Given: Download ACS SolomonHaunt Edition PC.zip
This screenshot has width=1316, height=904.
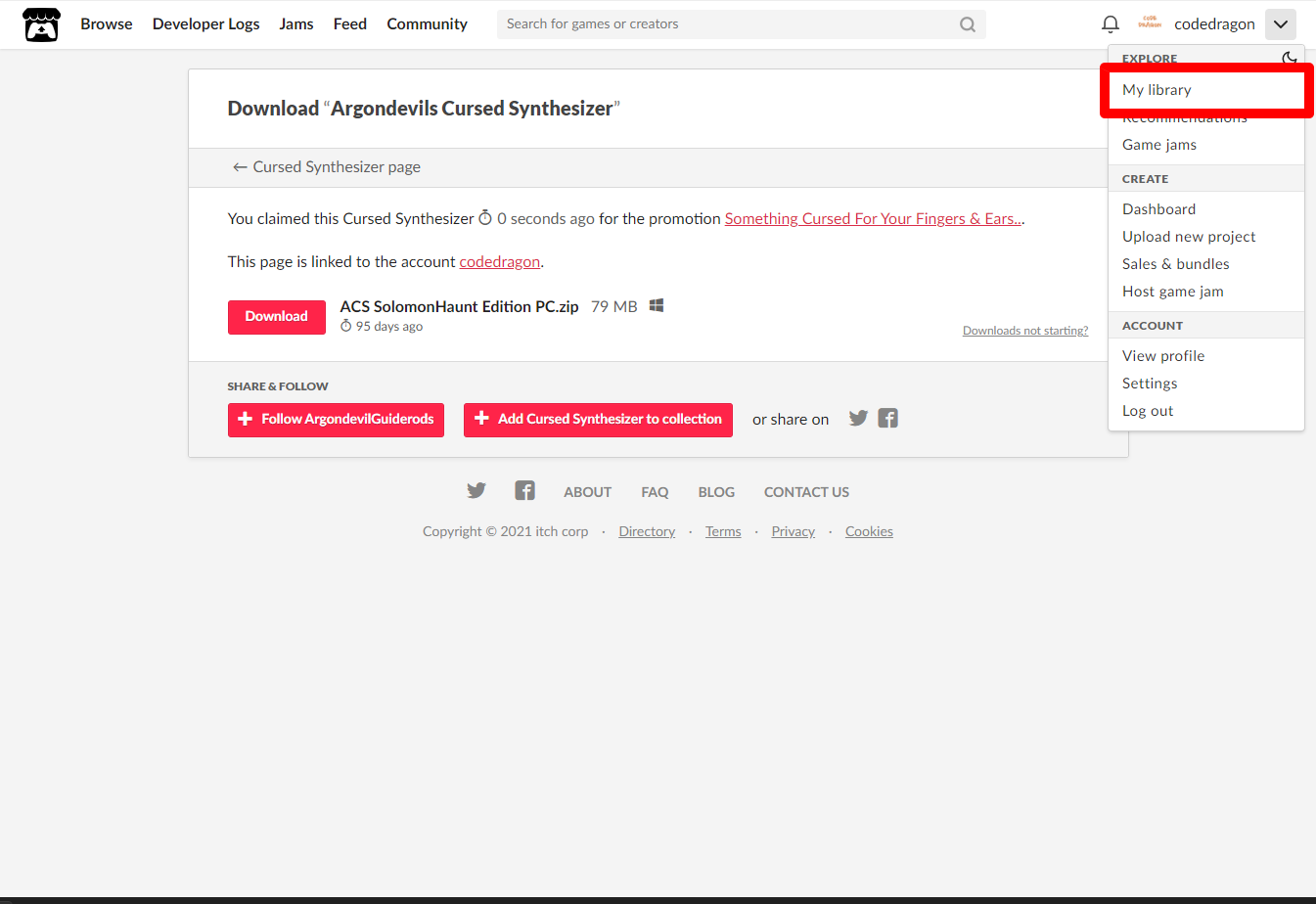Looking at the screenshot, I should [x=277, y=317].
